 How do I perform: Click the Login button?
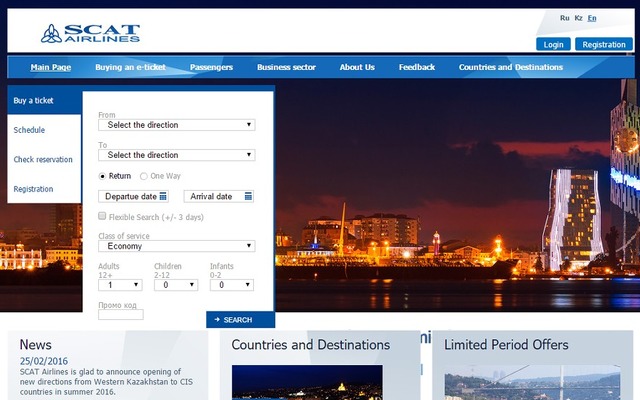(x=553, y=44)
